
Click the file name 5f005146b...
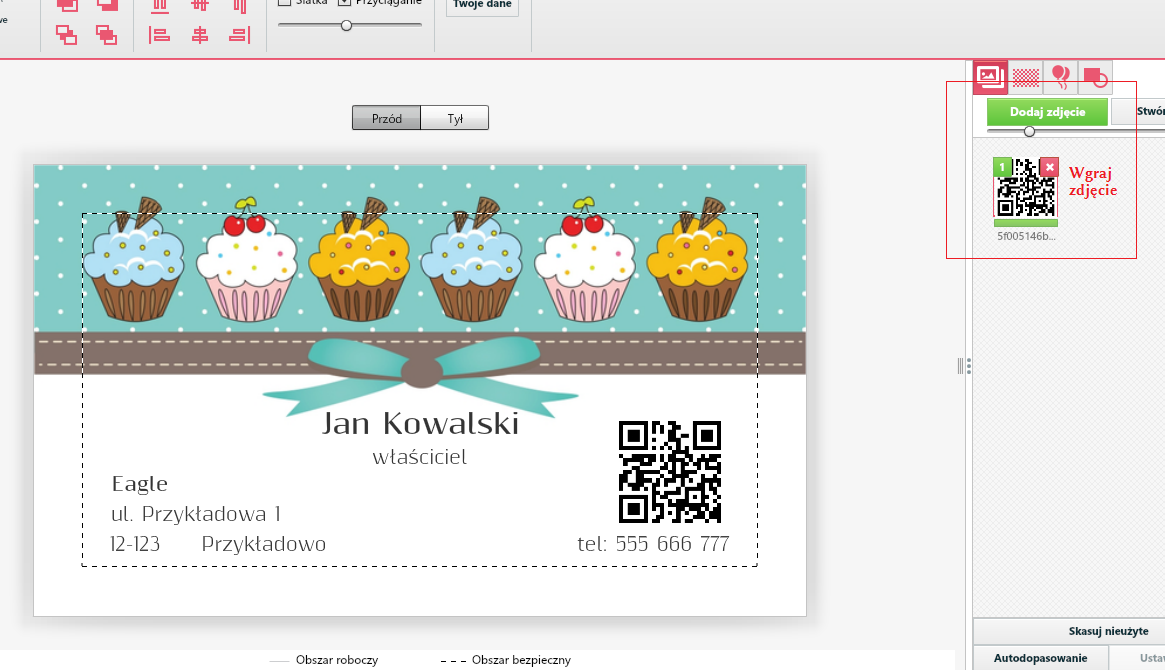pos(1026,236)
